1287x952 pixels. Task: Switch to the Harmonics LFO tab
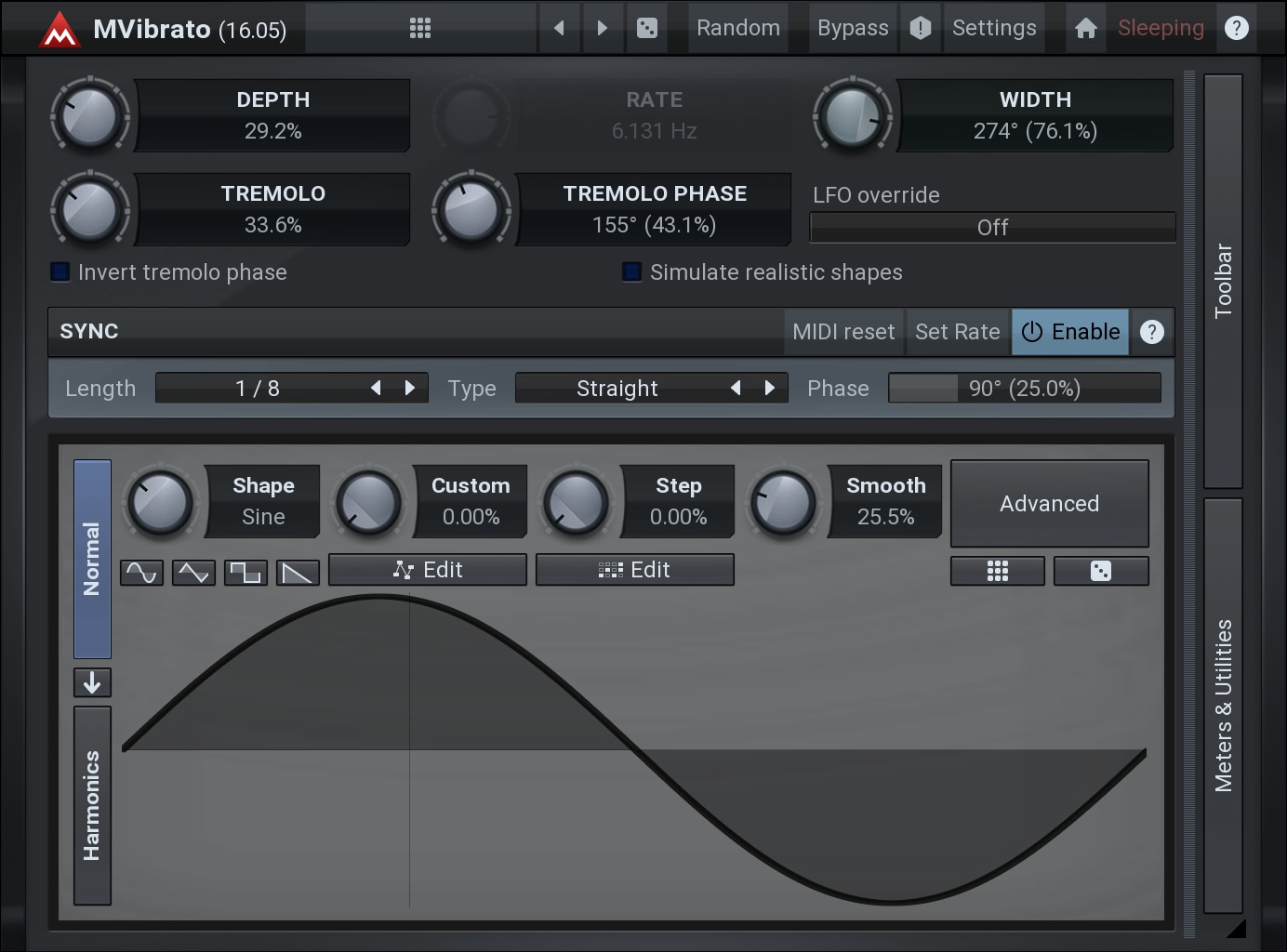(92, 805)
